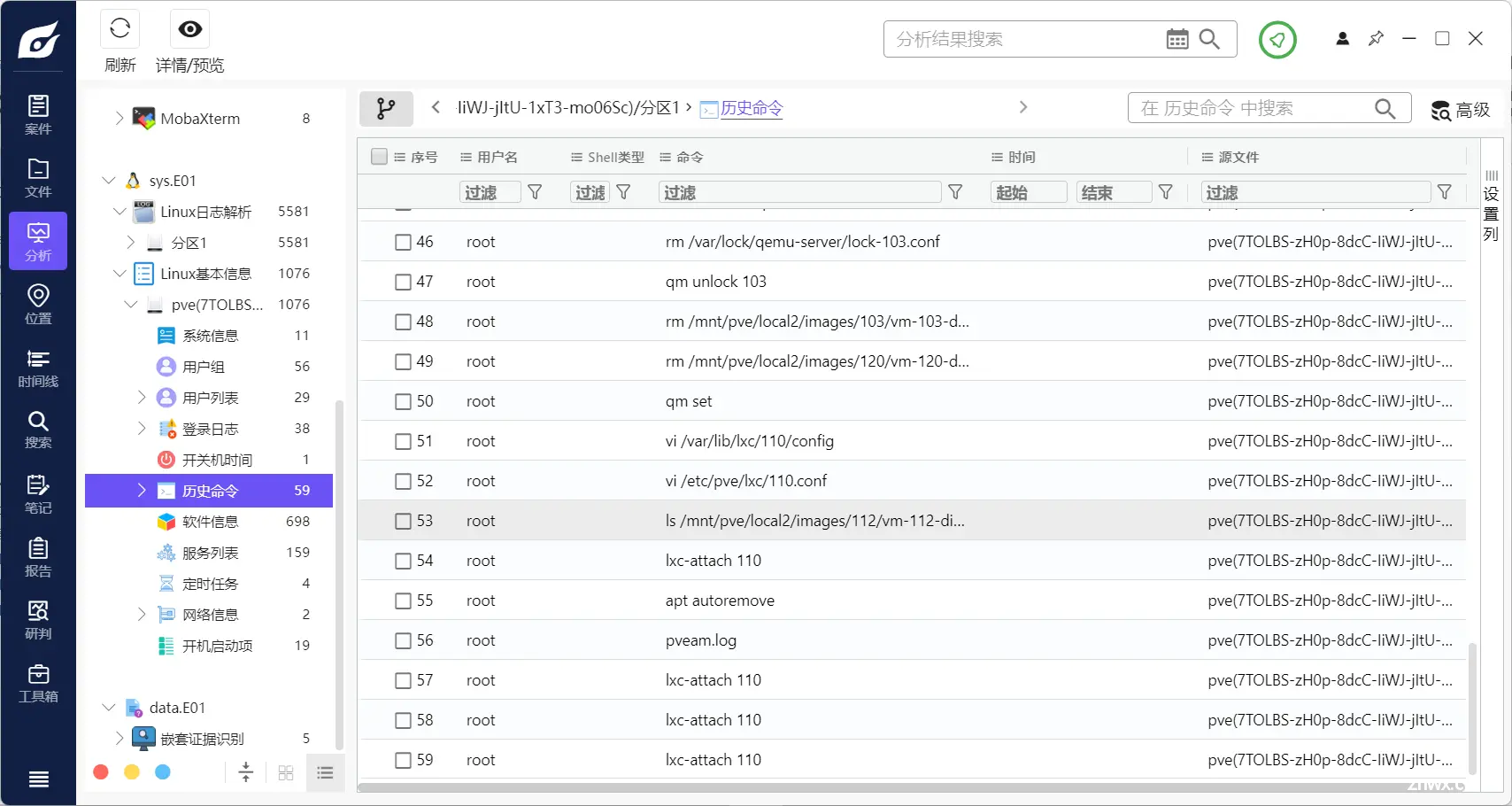Screen dimensions: 1512x806
Task: Open the 笔记 (Notes) sidebar section
Action: pyautogui.click(x=38, y=493)
